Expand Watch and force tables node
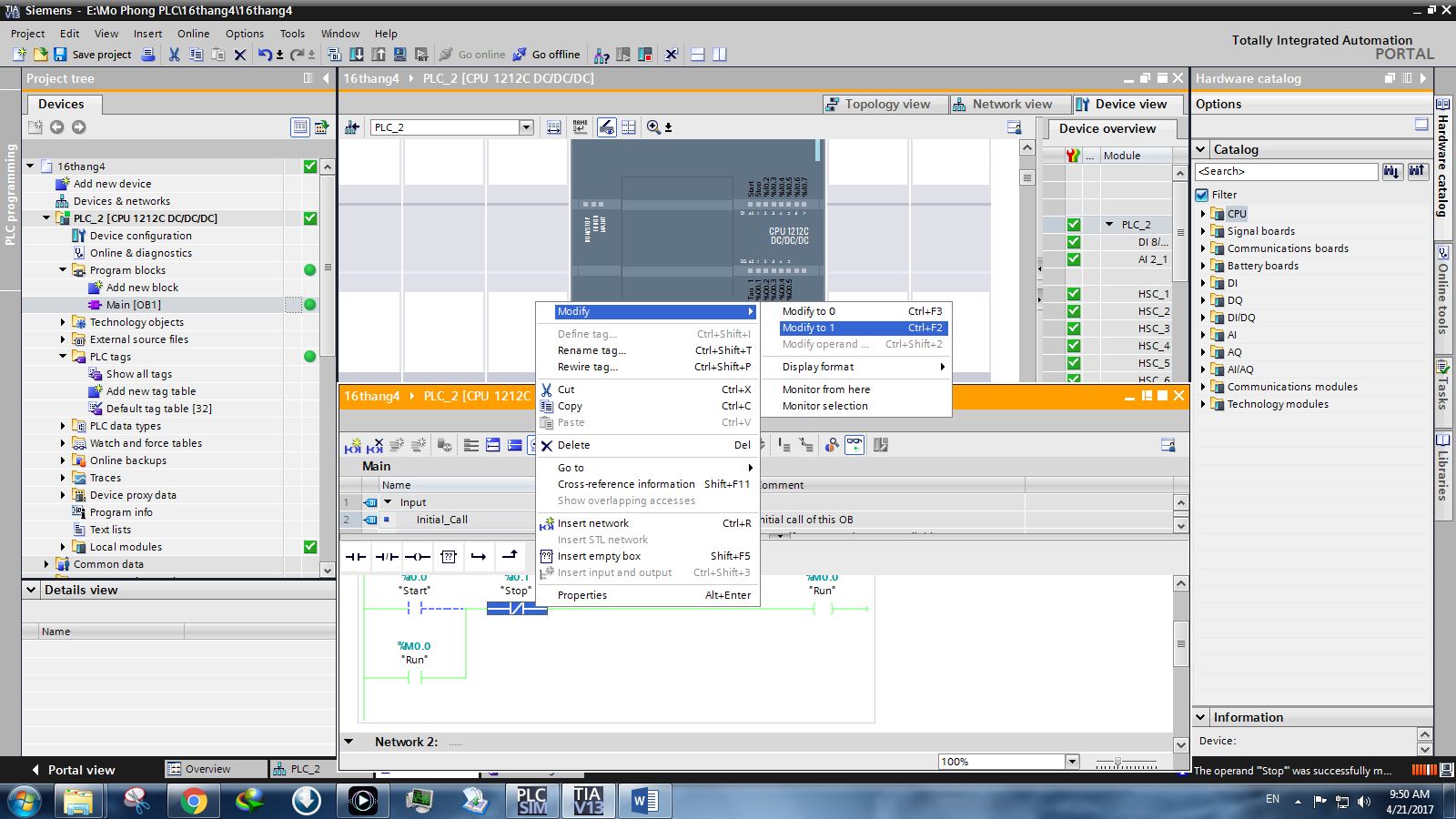 (x=63, y=443)
